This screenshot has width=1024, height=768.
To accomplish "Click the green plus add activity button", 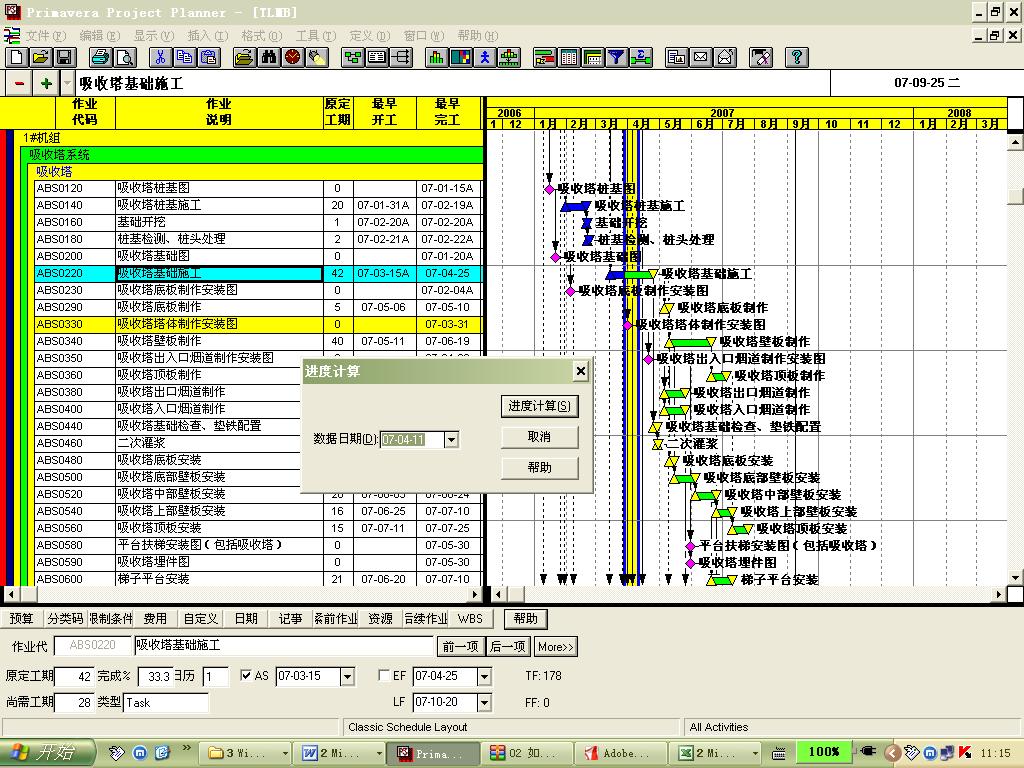I will [46, 84].
